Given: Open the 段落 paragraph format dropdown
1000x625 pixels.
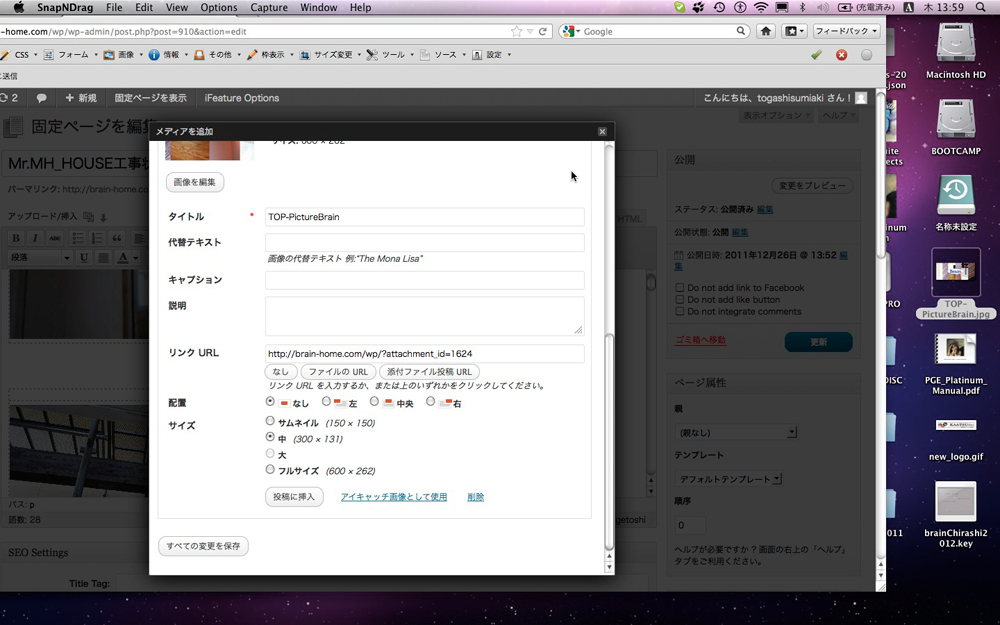Looking at the screenshot, I should point(40,257).
